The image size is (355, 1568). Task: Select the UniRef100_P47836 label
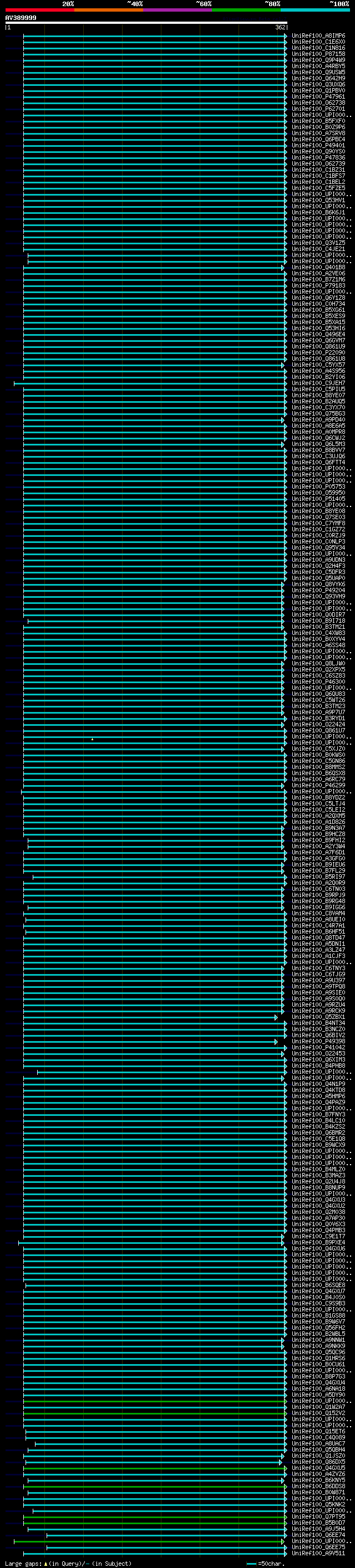(x=318, y=158)
